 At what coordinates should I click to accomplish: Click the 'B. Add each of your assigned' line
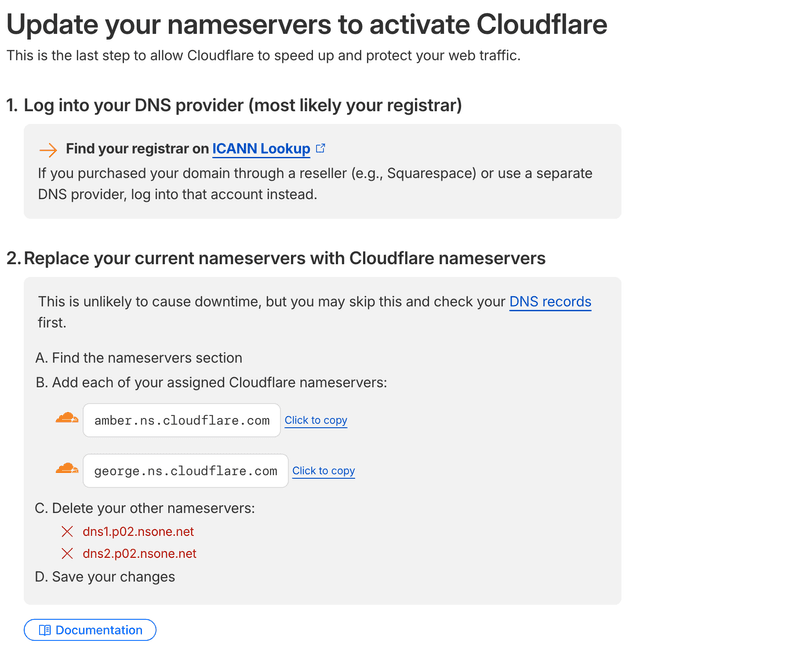click(x=211, y=383)
